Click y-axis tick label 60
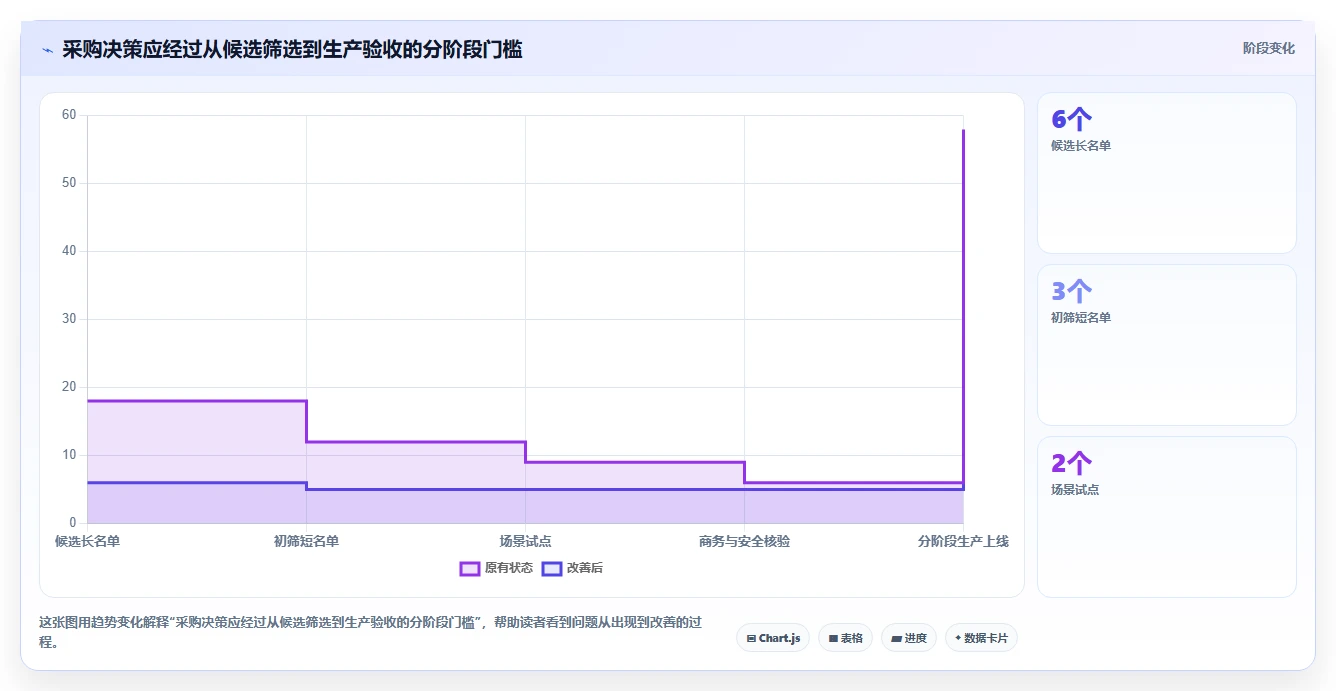Image resolution: width=1336 pixels, height=691 pixels. pyautogui.click(x=69, y=115)
